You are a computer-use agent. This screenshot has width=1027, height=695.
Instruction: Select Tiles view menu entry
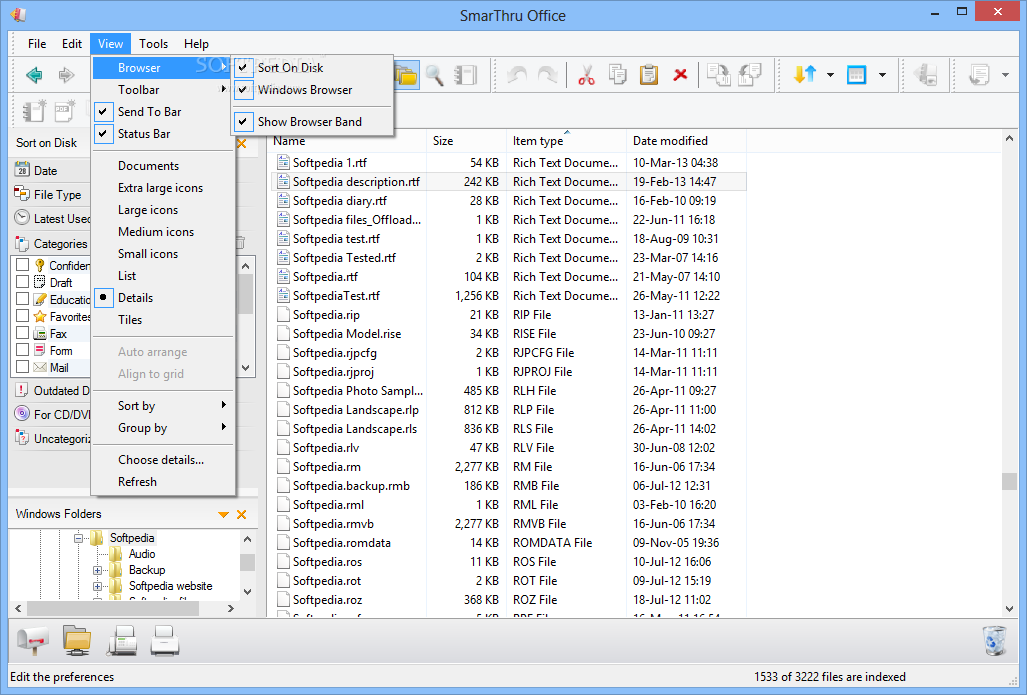click(162, 320)
